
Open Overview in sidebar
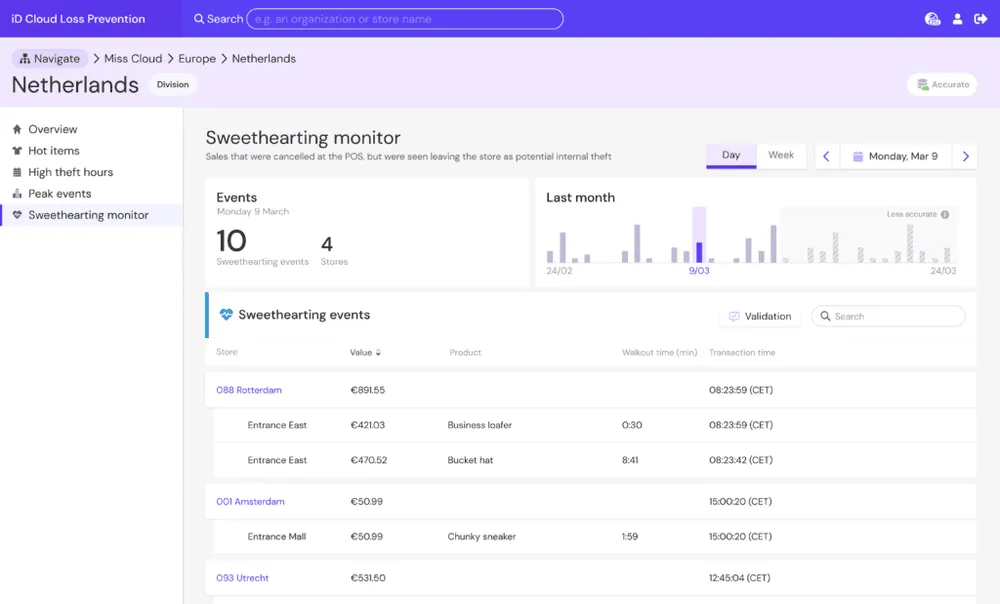tap(53, 129)
